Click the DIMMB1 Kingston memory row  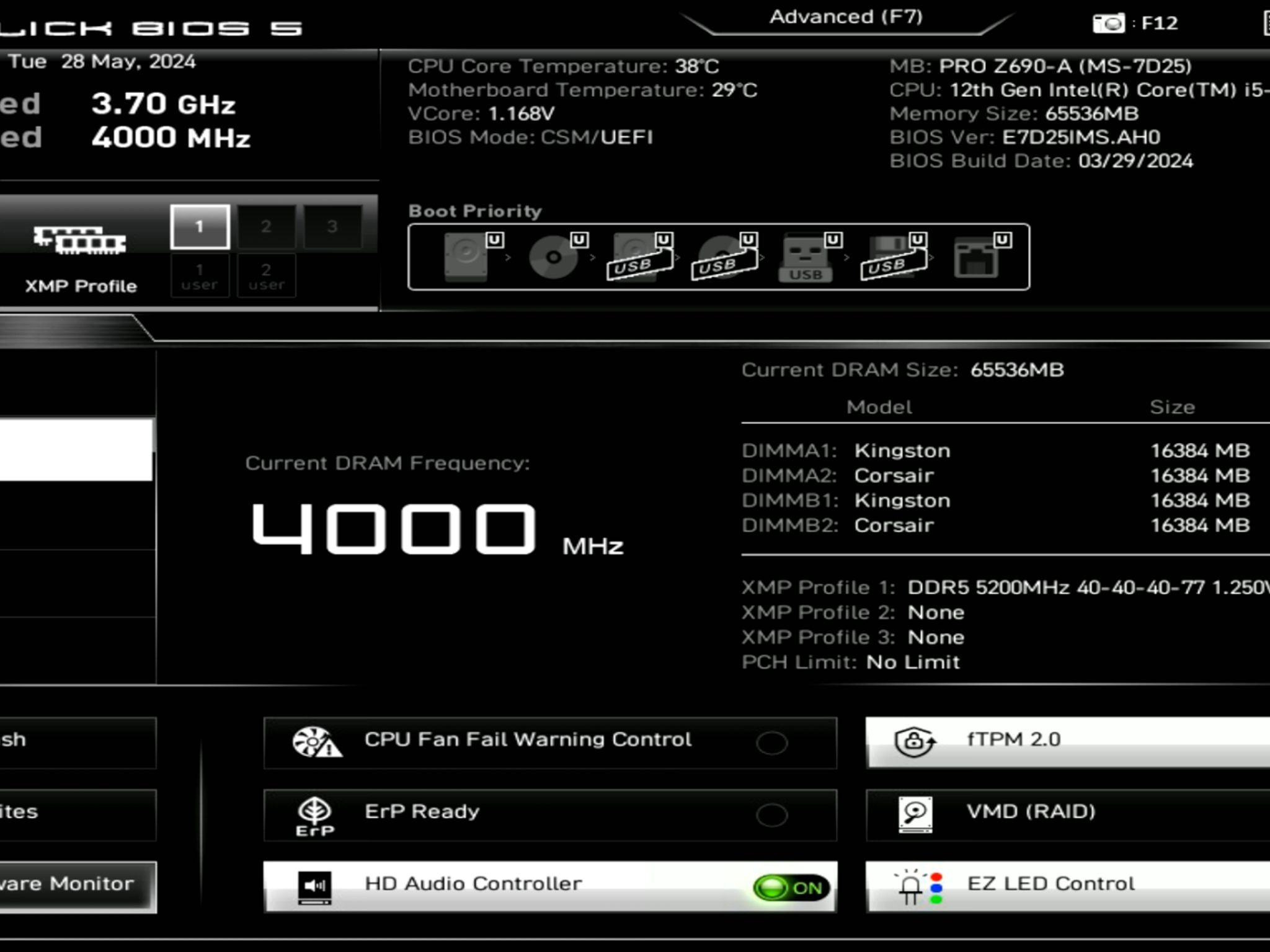[x=996, y=500]
